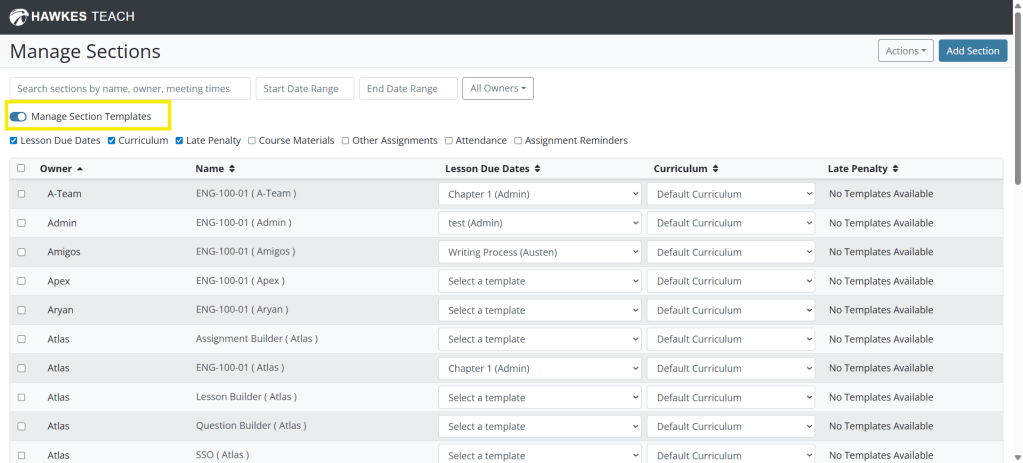Uncheck Lesson Due Dates checkbox
Screen dimensions: 1023x463
pos(14,140)
